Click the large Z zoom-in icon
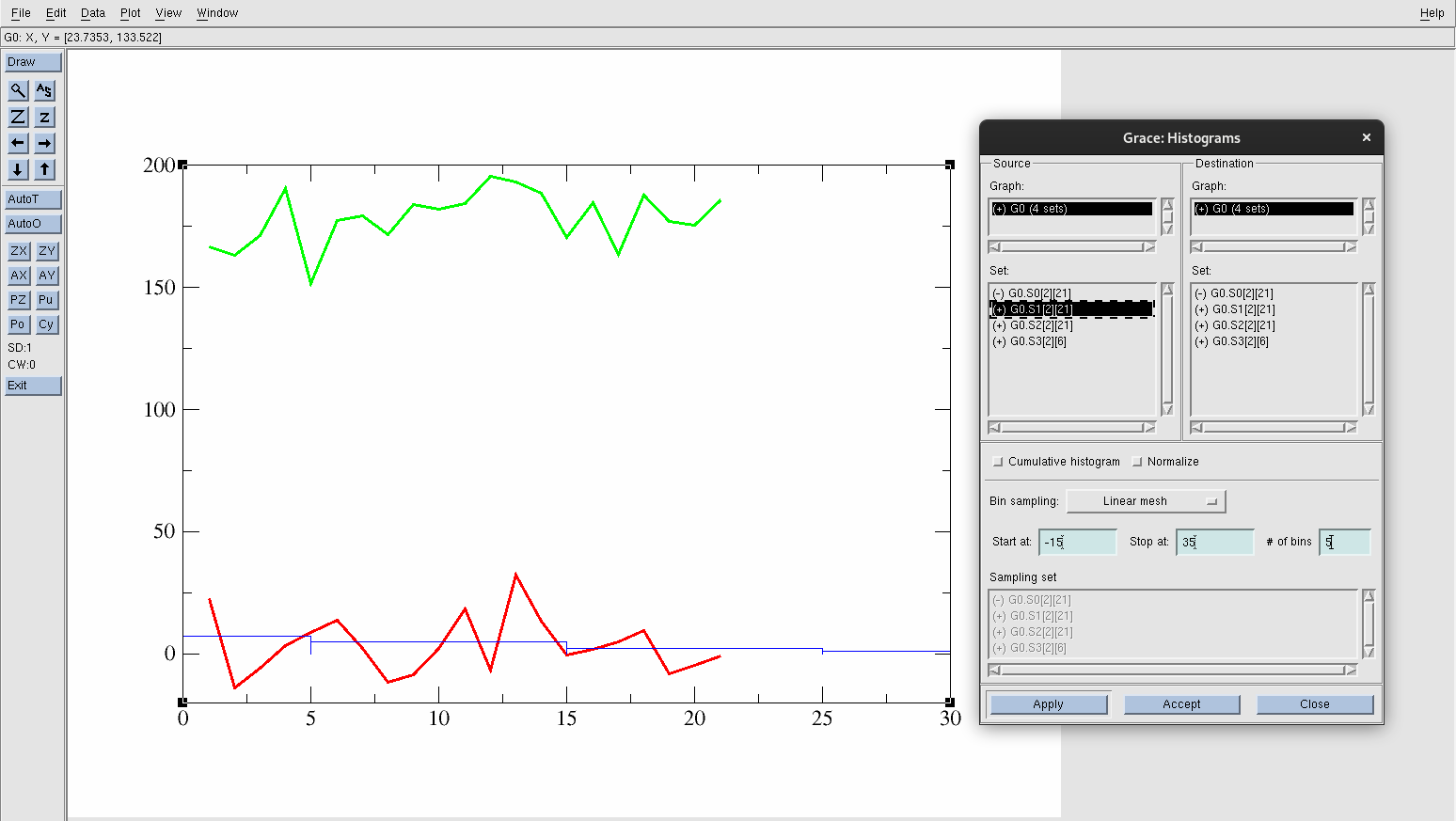 18,117
